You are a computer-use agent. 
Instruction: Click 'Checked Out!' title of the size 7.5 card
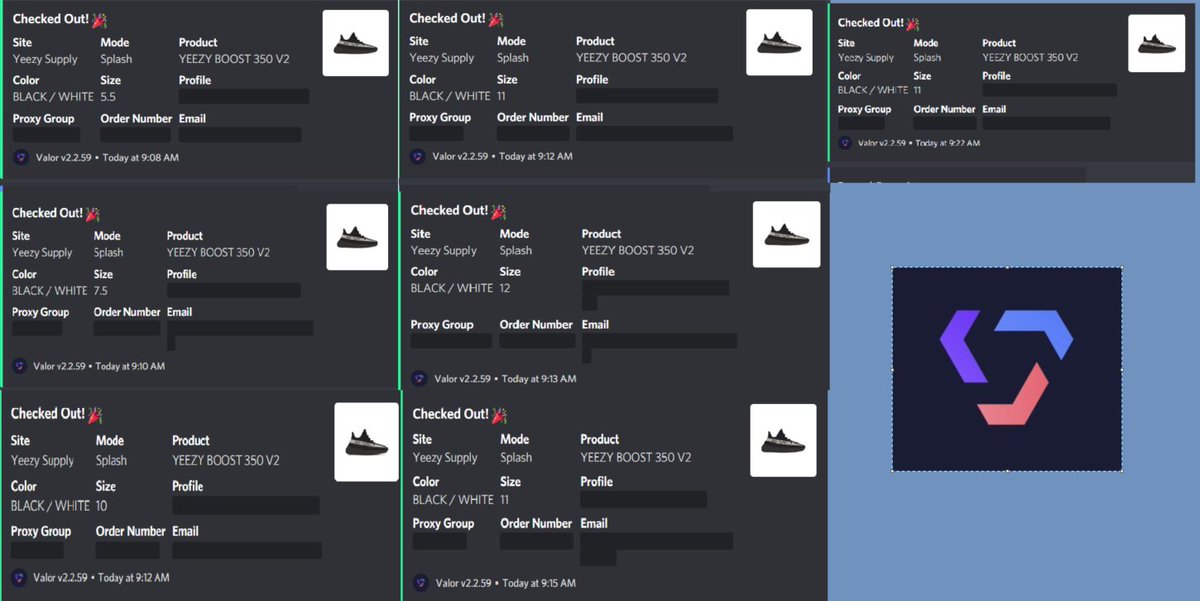pos(48,213)
